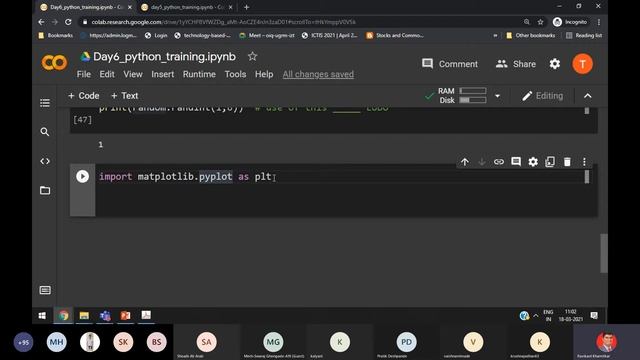Image resolution: width=640 pixels, height=360 pixels.
Task: Open cell editor settings gear
Action: tap(533, 162)
